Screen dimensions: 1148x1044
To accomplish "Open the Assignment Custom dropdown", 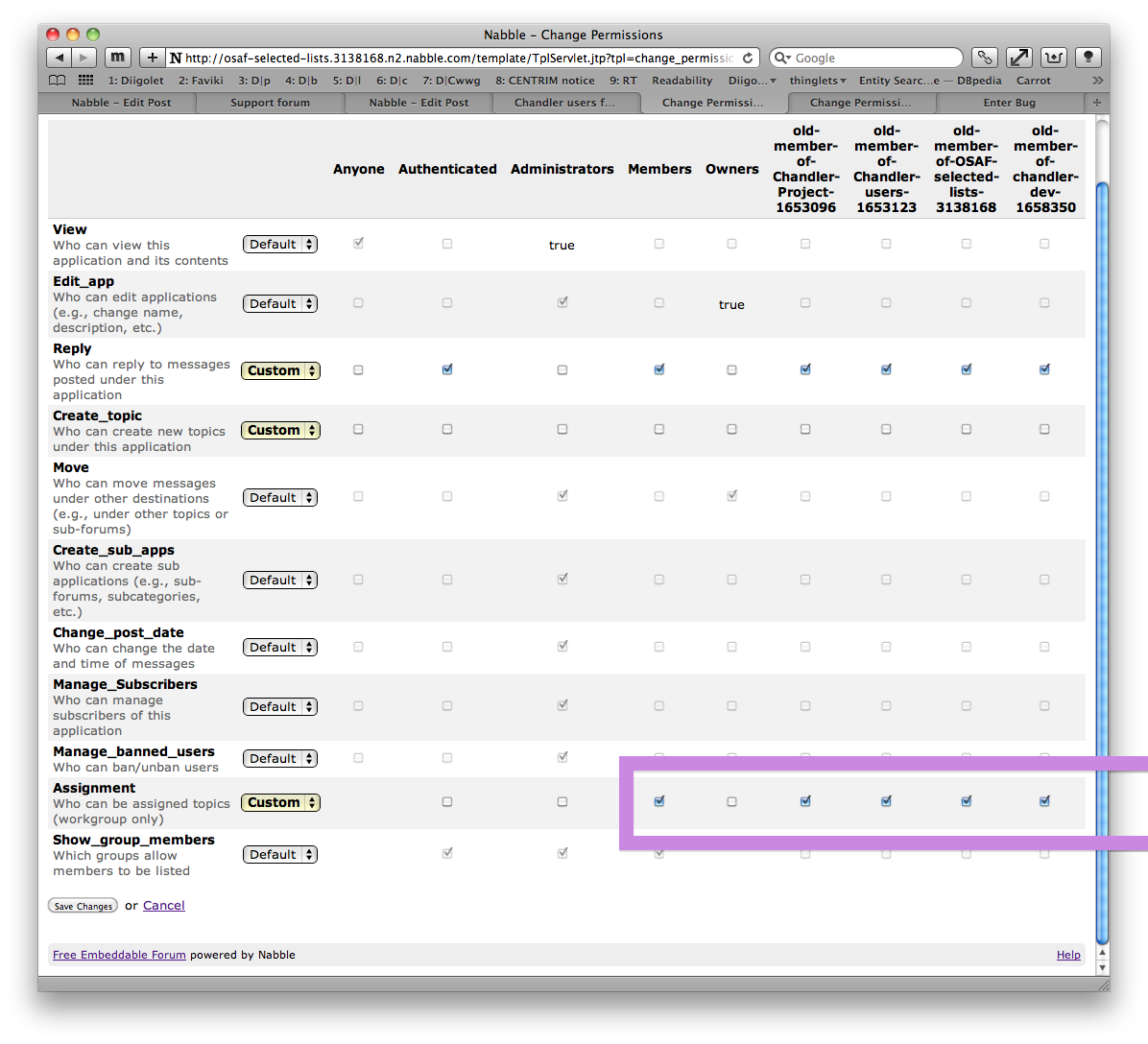I will (280, 803).
